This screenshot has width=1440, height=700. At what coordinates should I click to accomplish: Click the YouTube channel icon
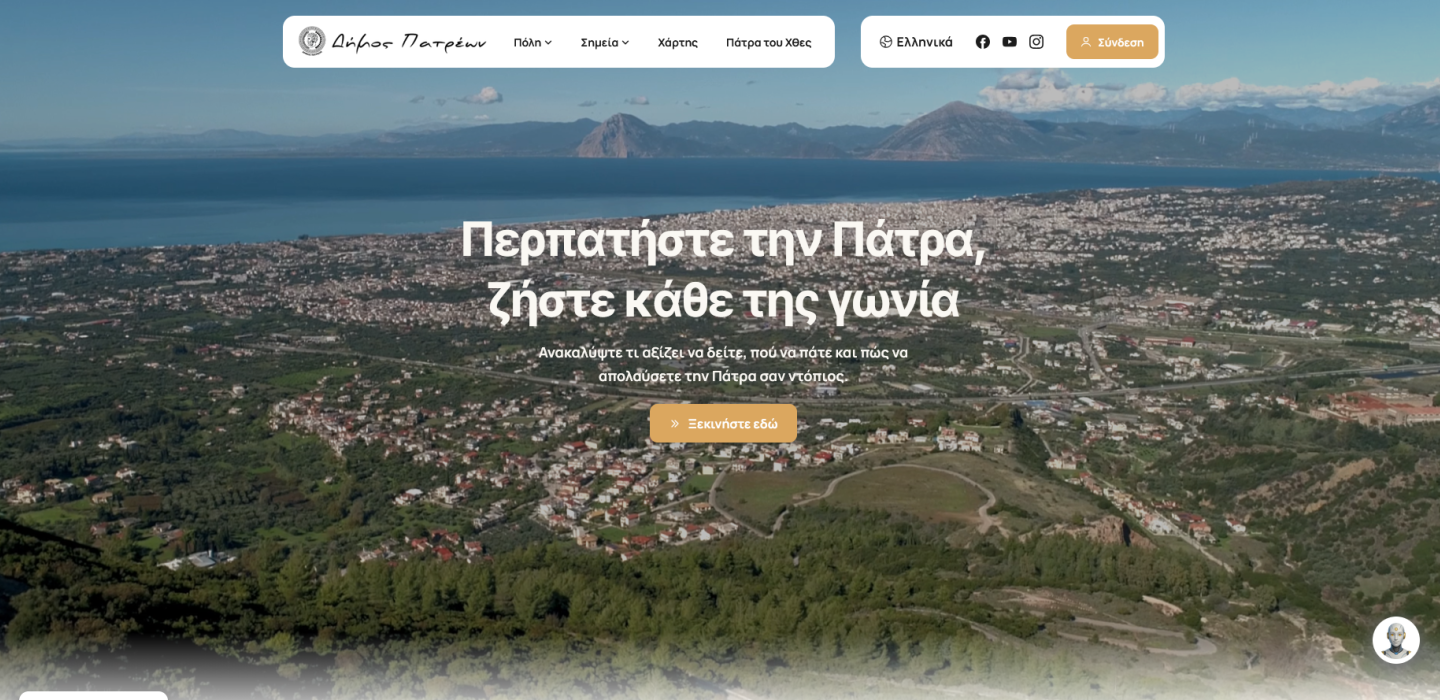1010,42
